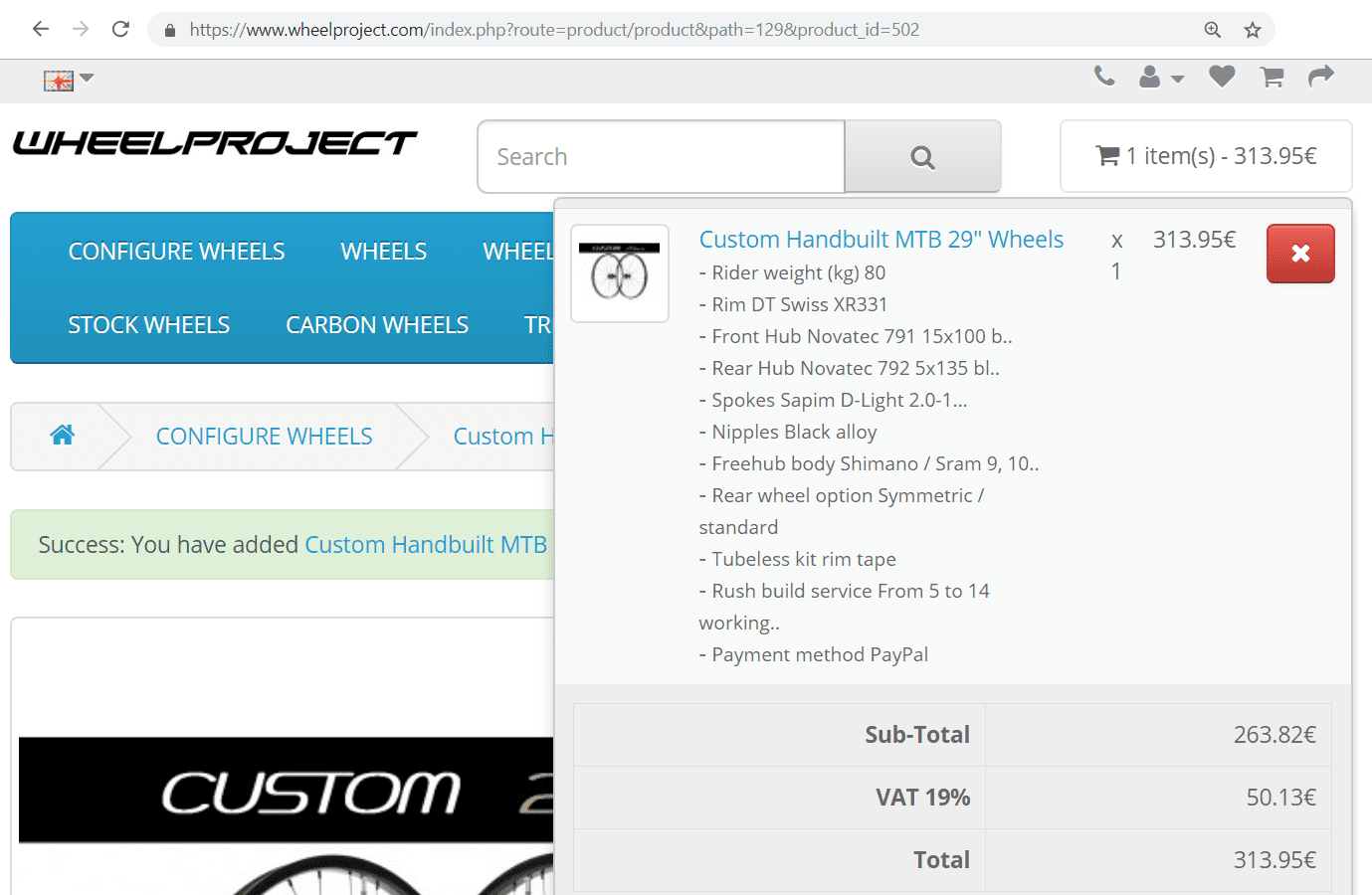Bookmark this page with the star

point(1253,30)
